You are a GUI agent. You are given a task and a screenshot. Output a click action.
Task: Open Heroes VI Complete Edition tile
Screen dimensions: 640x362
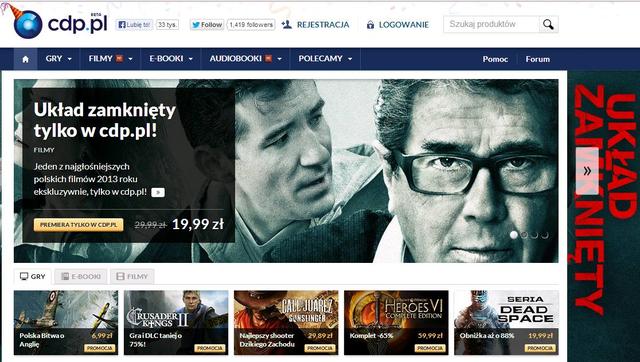[396, 322]
